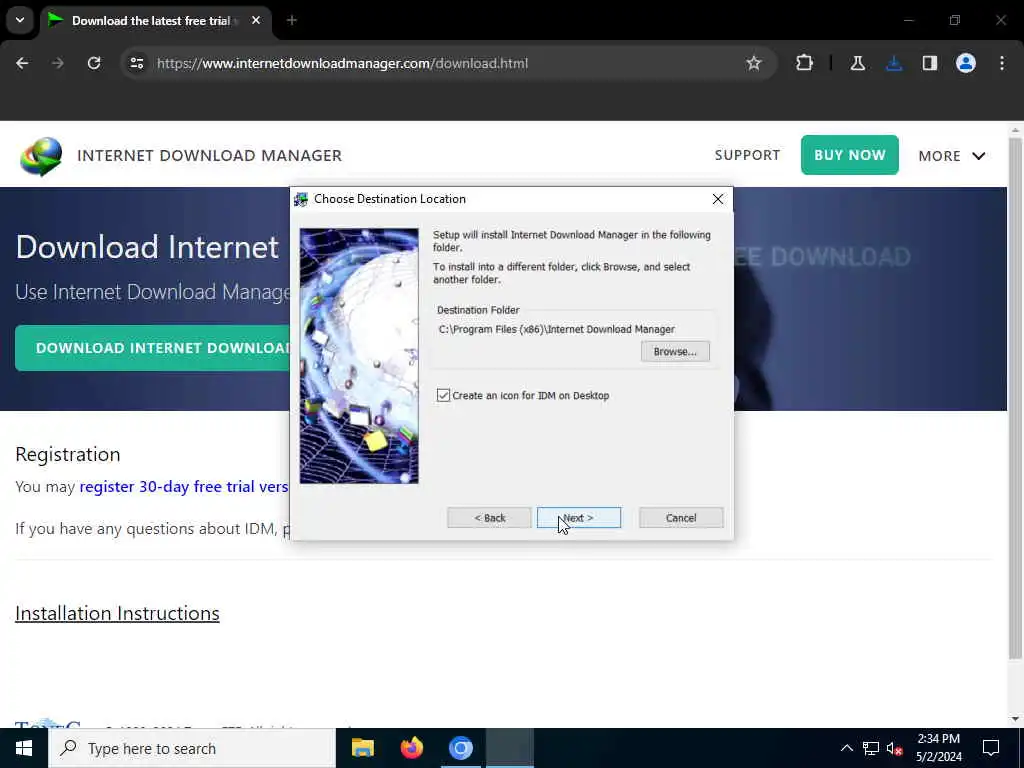Open Chrome Labs flask icon
The width and height of the screenshot is (1024, 768).
click(857, 63)
